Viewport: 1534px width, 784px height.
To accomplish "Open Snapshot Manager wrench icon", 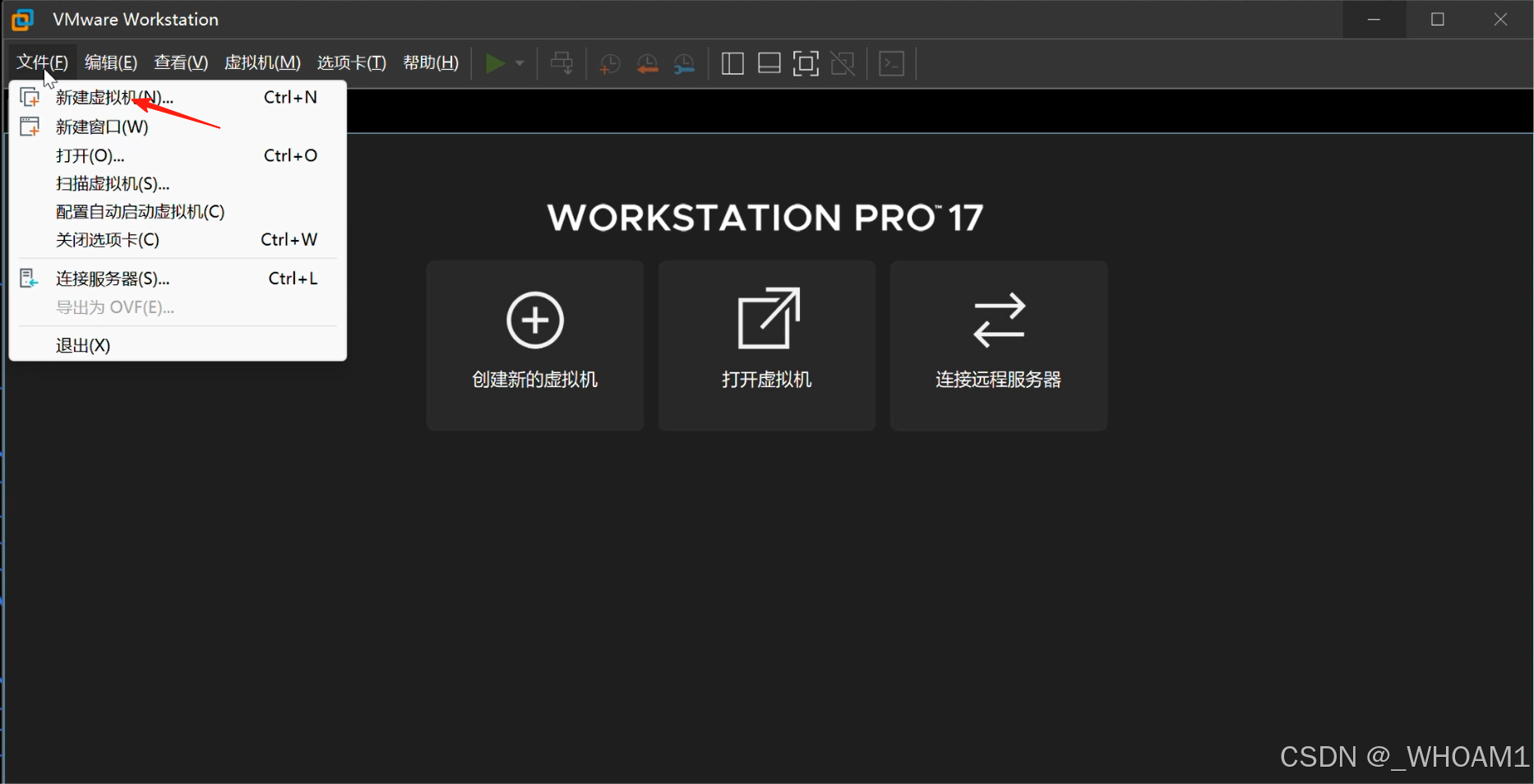I will click(x=684, y=64).
